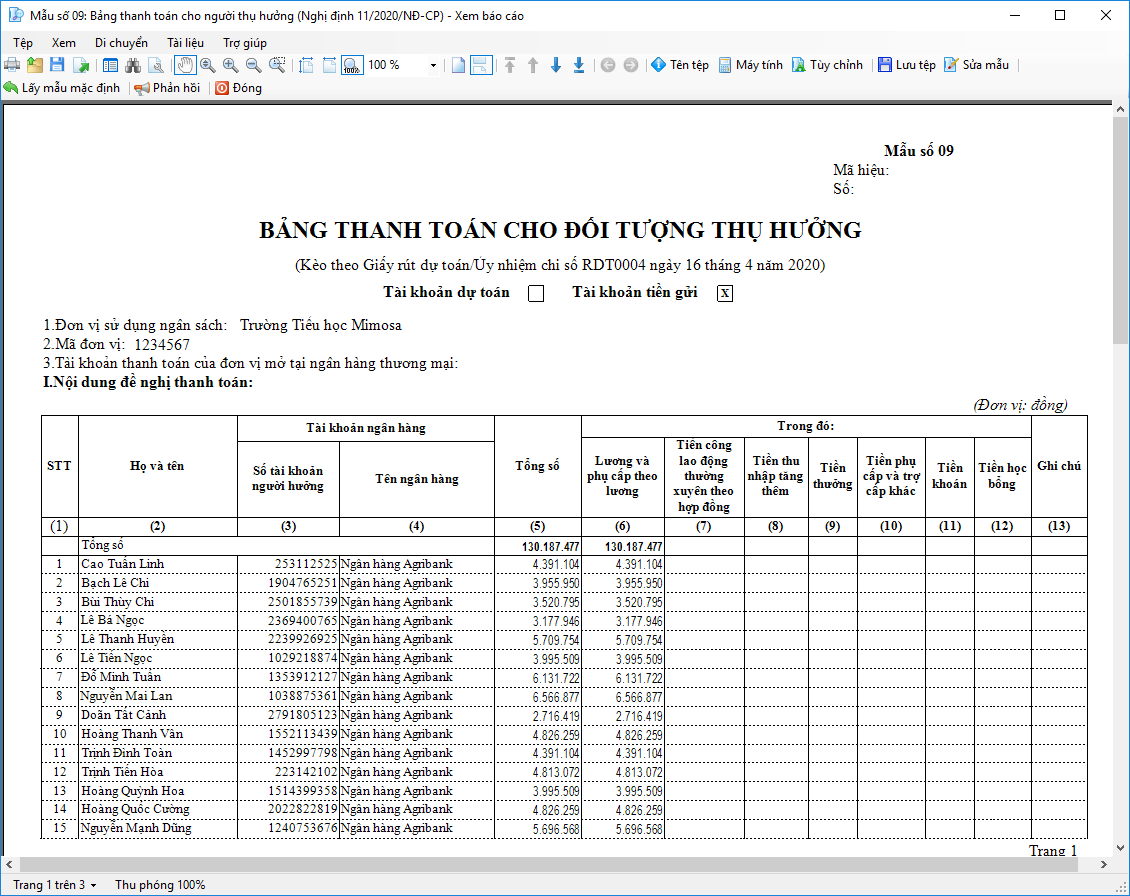Fit page width view icon
This screenshot has width=1130, height=896.
(329, 65)
